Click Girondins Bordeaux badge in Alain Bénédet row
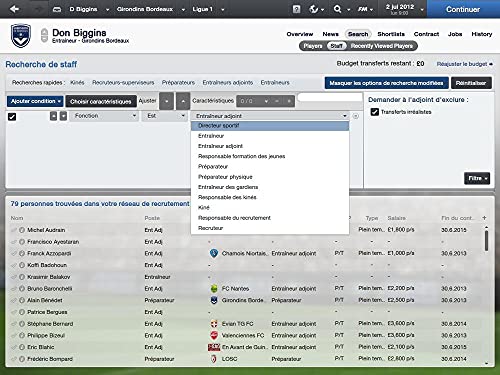The width and height of the screenshot is (500, 375). coord(214,300)
